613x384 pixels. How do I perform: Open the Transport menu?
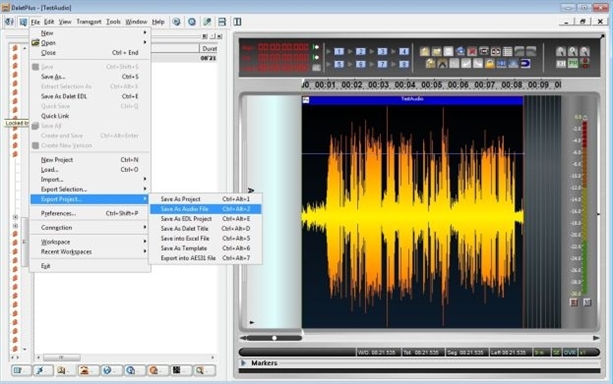click(89, 22)
